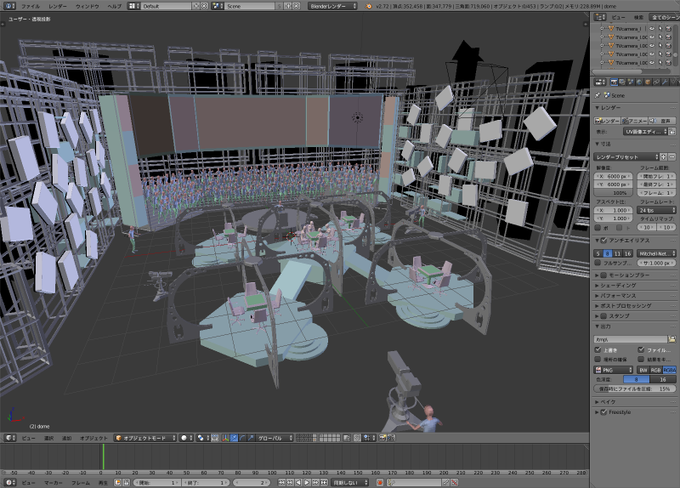Expand the ポストプロセッシング post processing panel
The image size is (680, 488).
coord(624,306)
